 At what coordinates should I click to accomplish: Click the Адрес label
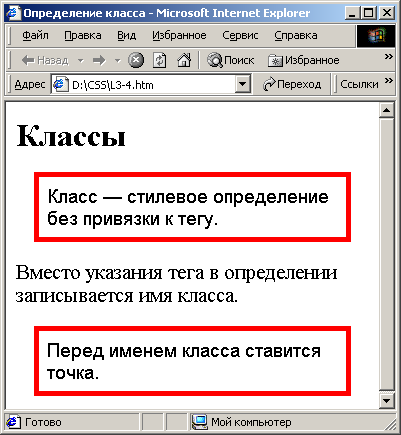[30, 85]
